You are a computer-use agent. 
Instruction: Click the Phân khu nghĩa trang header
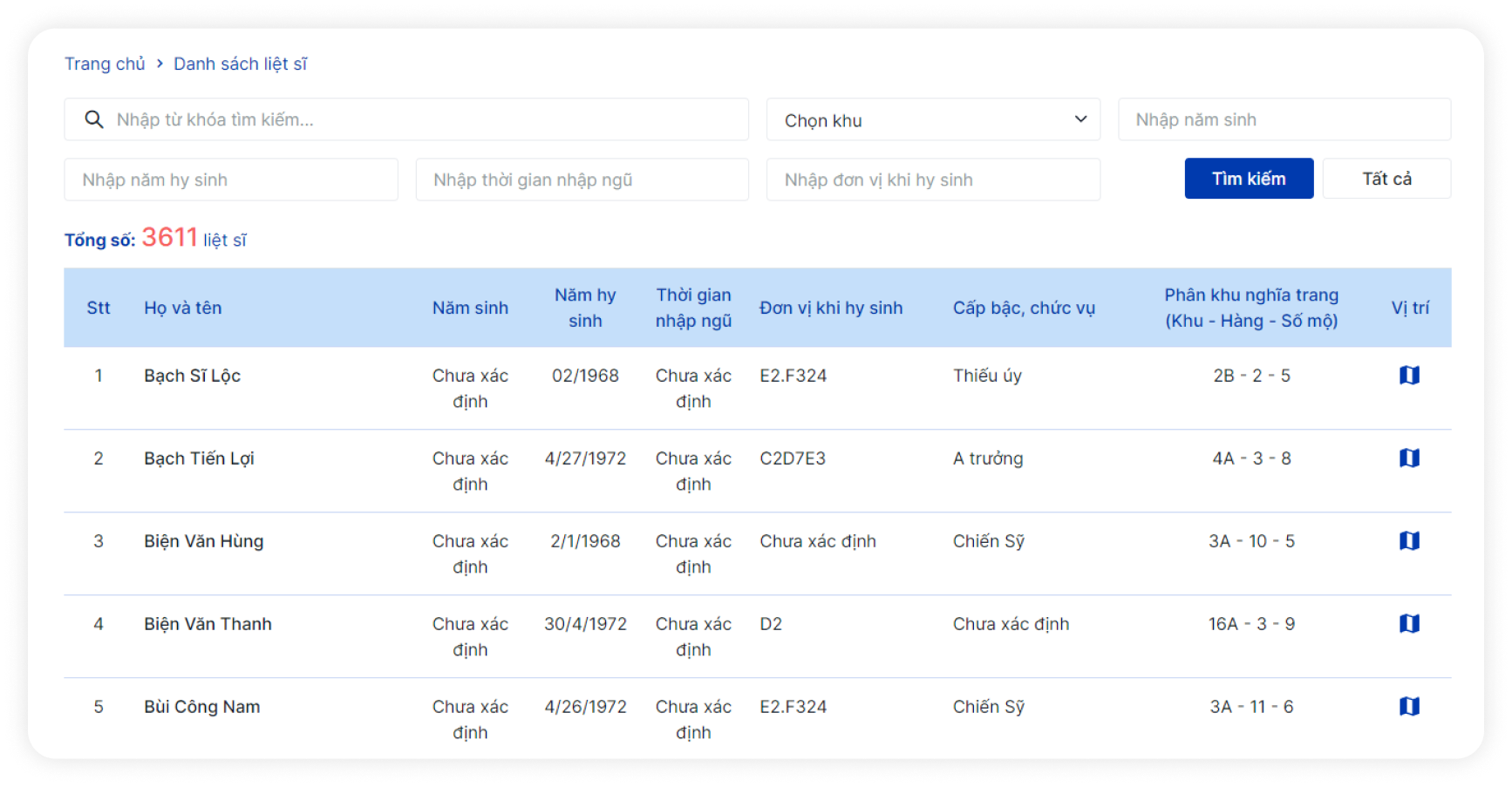coord(1251,308)
